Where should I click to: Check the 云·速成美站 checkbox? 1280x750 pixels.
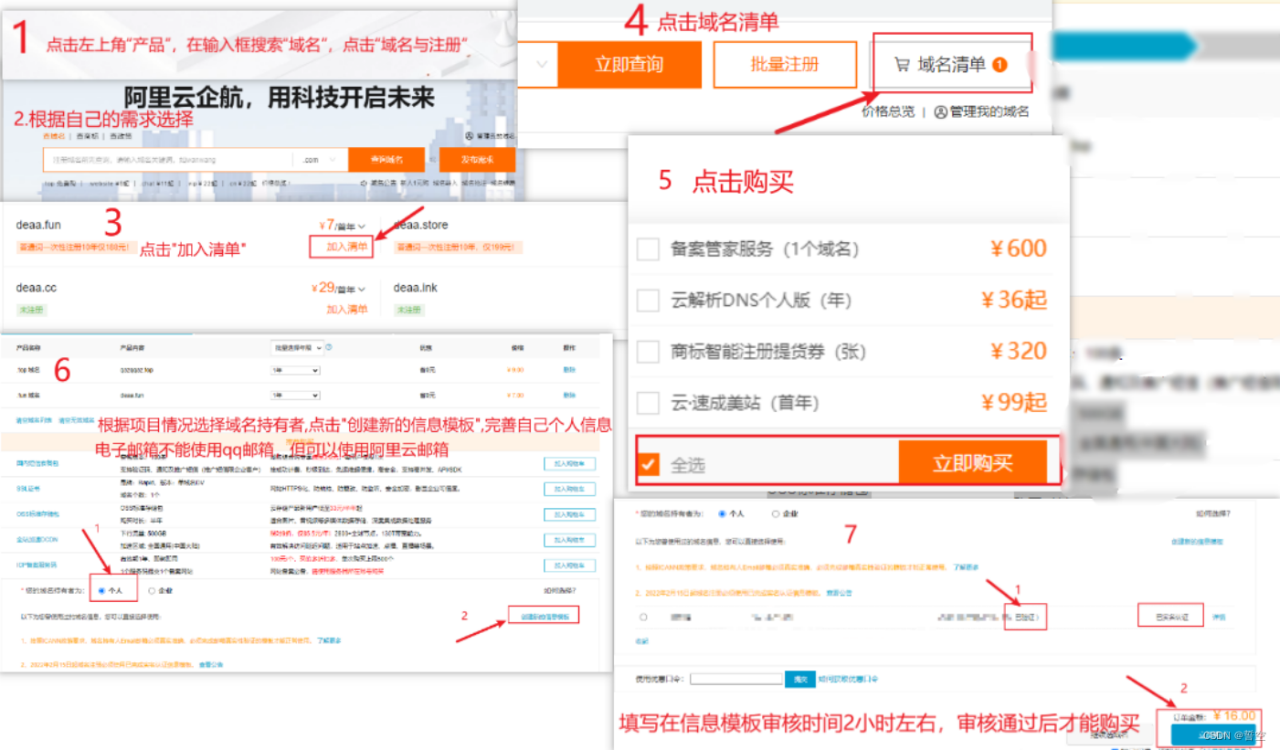pyautogui.click(x=647, y=401)
